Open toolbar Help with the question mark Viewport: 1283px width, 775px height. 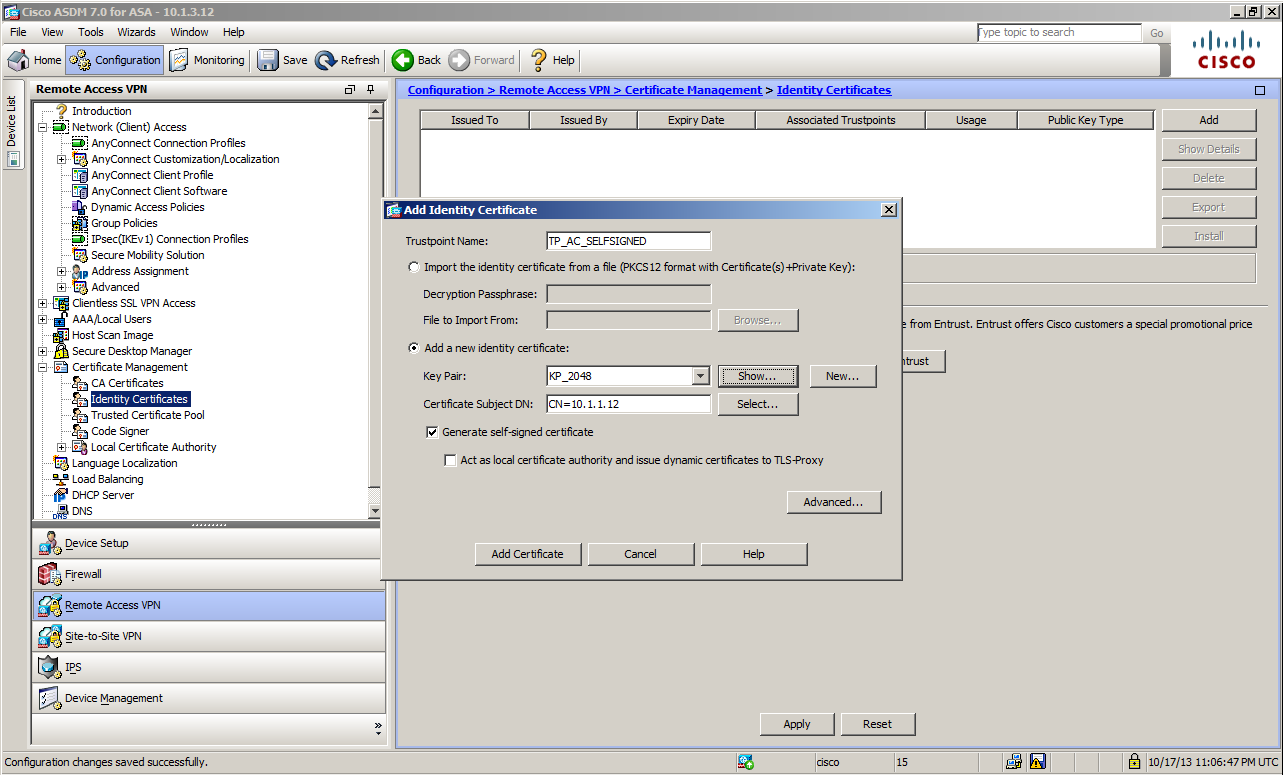tap(553, 60)
